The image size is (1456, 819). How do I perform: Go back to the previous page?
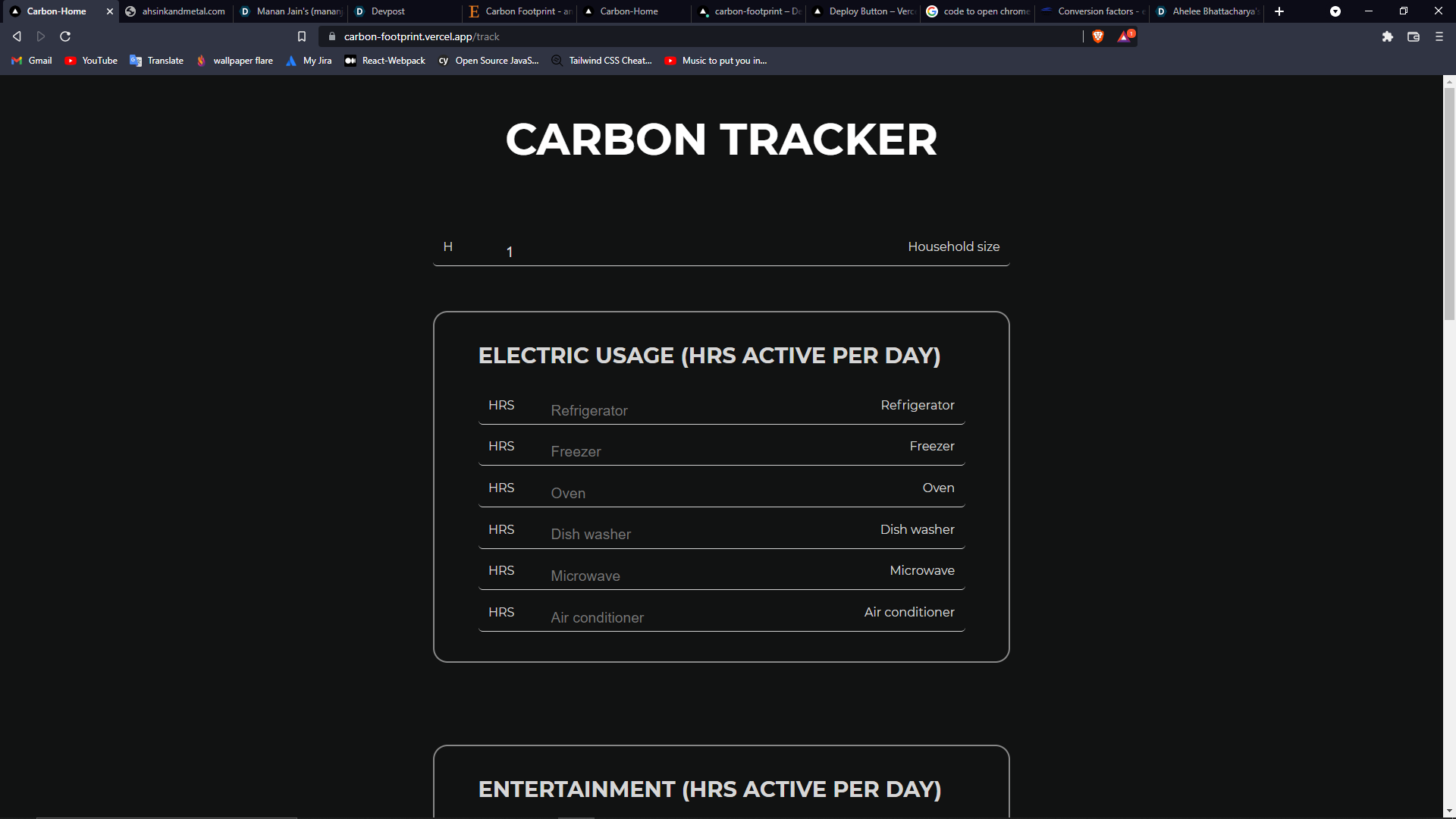coord(16,36)
